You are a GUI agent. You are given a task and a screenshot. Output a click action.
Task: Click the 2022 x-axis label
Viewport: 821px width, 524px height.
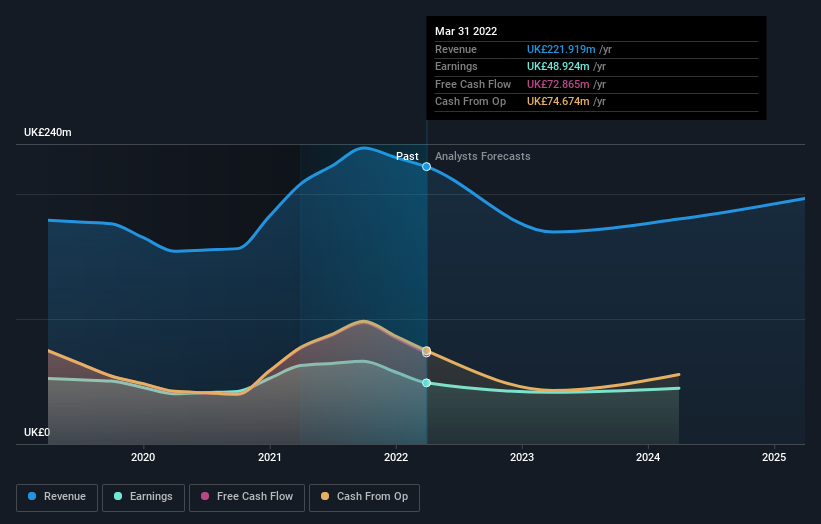[x=396, y=457]
